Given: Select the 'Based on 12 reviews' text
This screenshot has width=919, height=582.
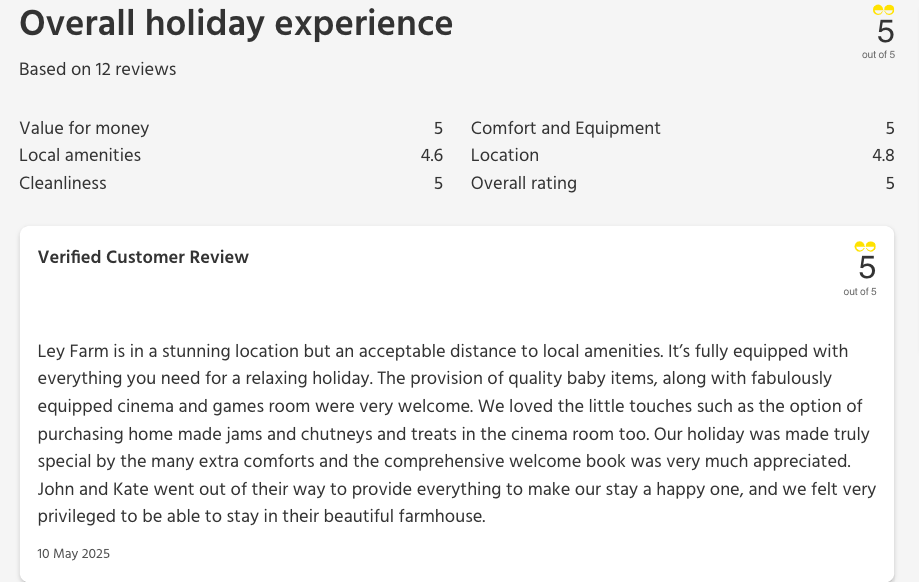Looking at the screenshot, I should point(98,69).
